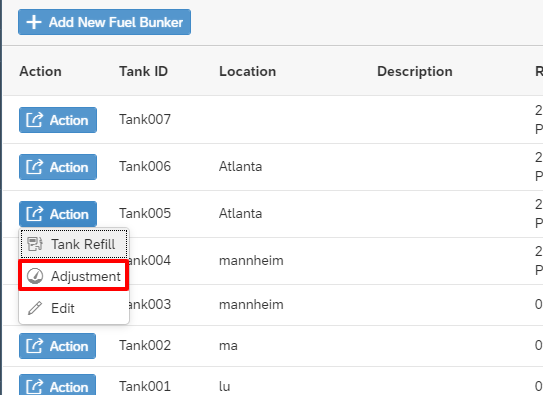Click the Tank Refill fuel pump icon
The width and height of the screenshot is (543, 395).
pos(35,244)
